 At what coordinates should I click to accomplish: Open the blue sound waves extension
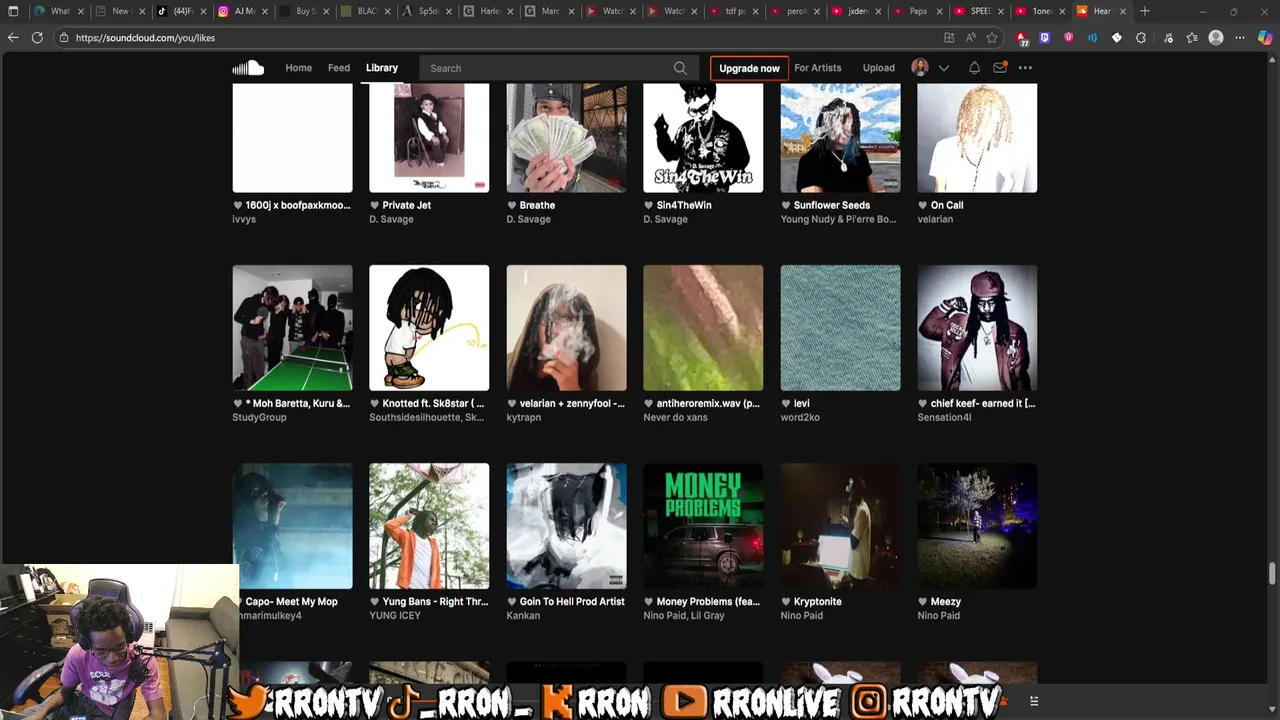(x=1093, y=37)
